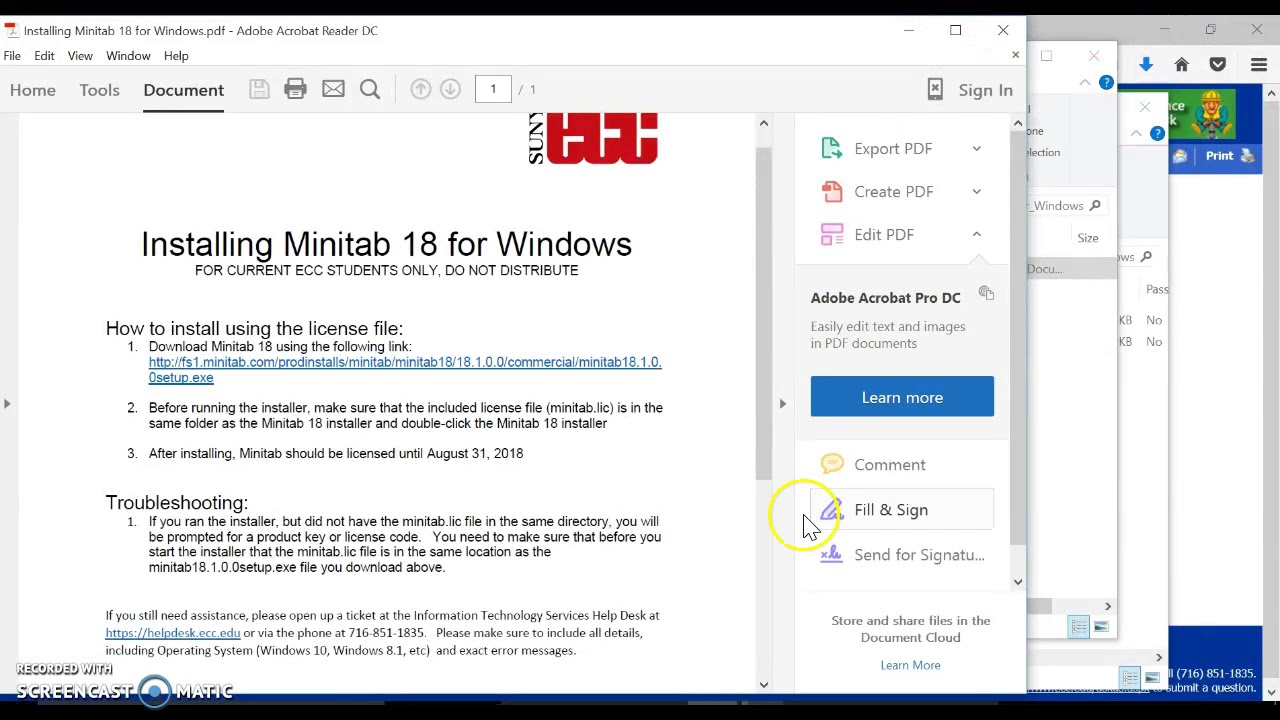Click the Pocket icon in browser toolbar
The image size is (1280, 720).
(1218, 64)
